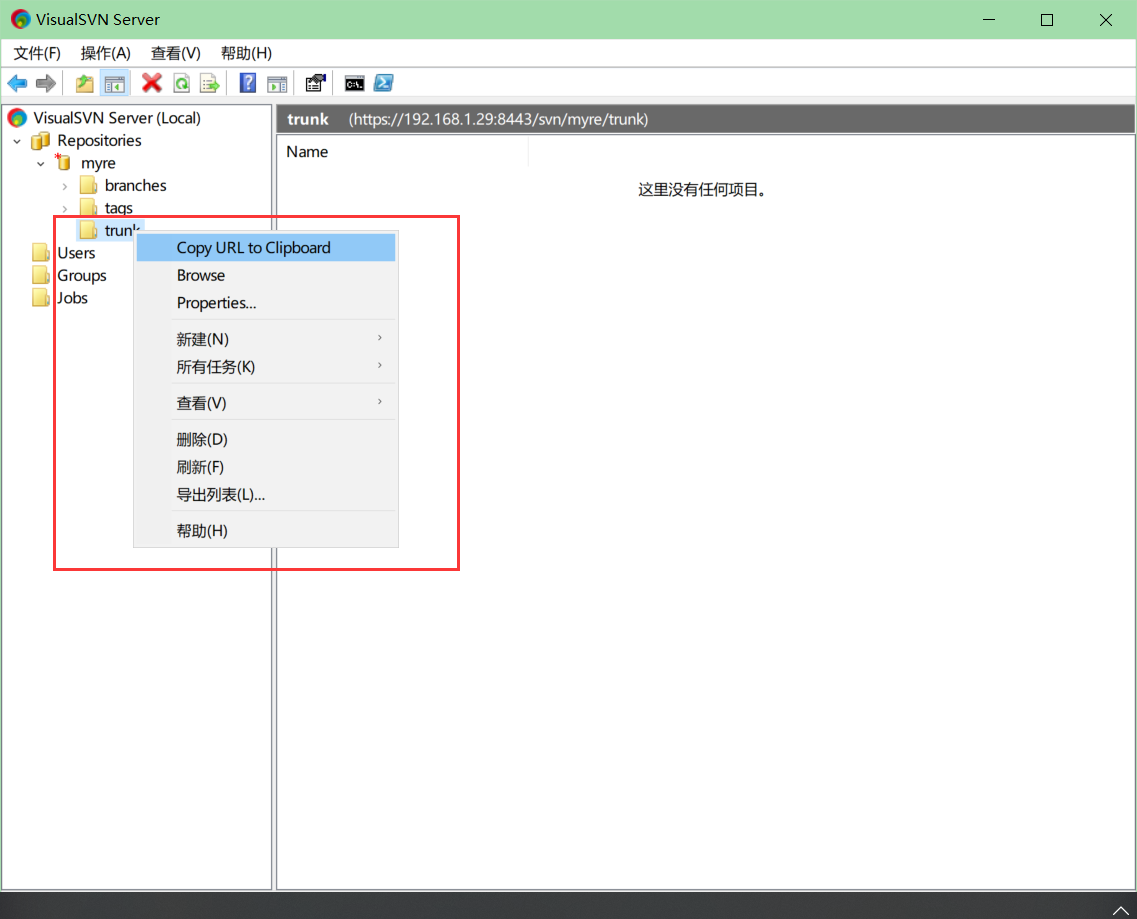Click the Up one level folder icon
The height and width of the screenshot is (919, 1137).
click(85, 83)
